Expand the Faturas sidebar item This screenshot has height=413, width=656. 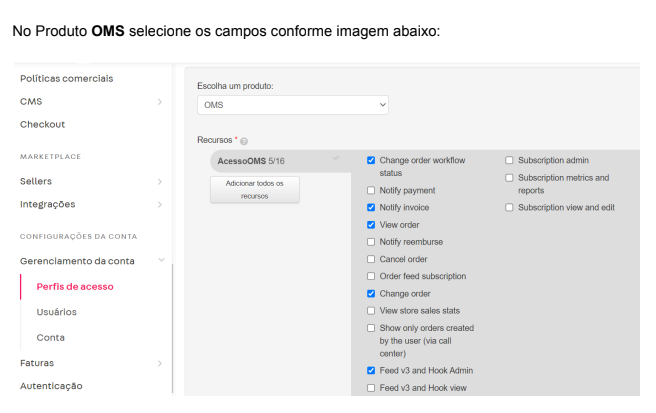pyautogui.click(x=159, y=363)
